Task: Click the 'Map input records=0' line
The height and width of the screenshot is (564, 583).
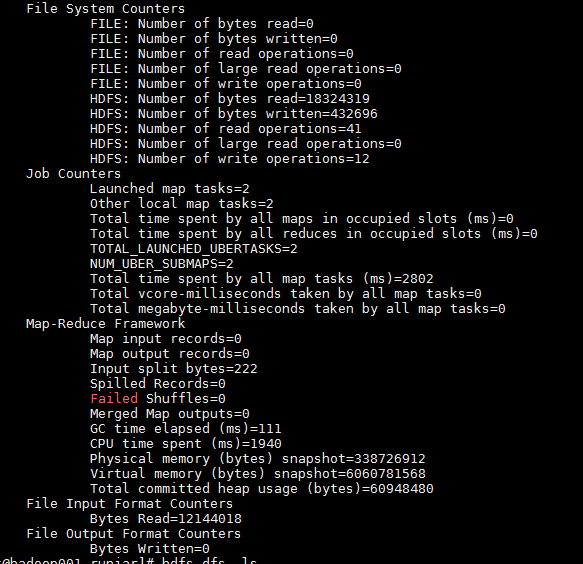Action: (165, 339)
